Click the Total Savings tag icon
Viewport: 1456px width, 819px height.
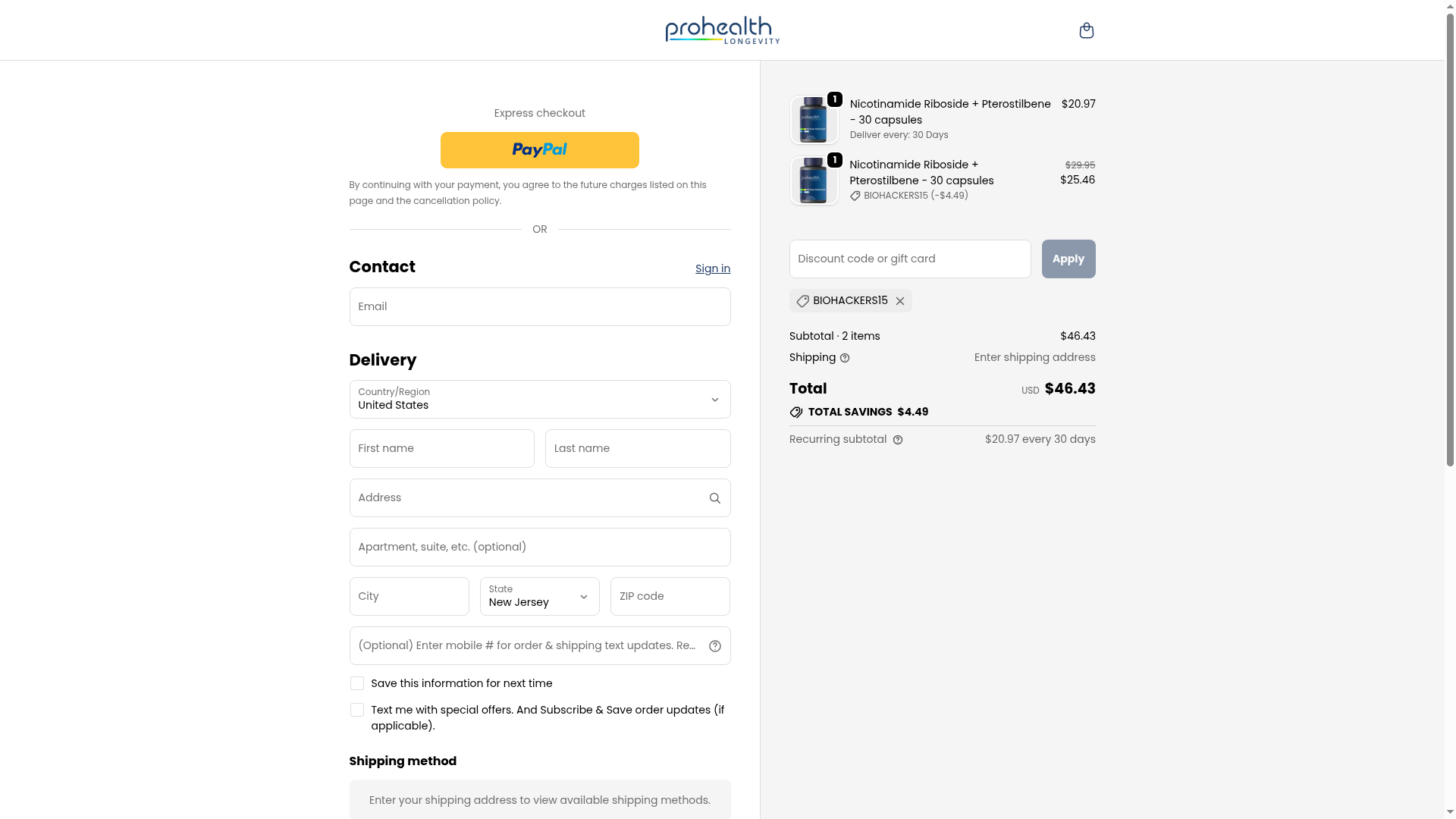click(x=796, y=413)
